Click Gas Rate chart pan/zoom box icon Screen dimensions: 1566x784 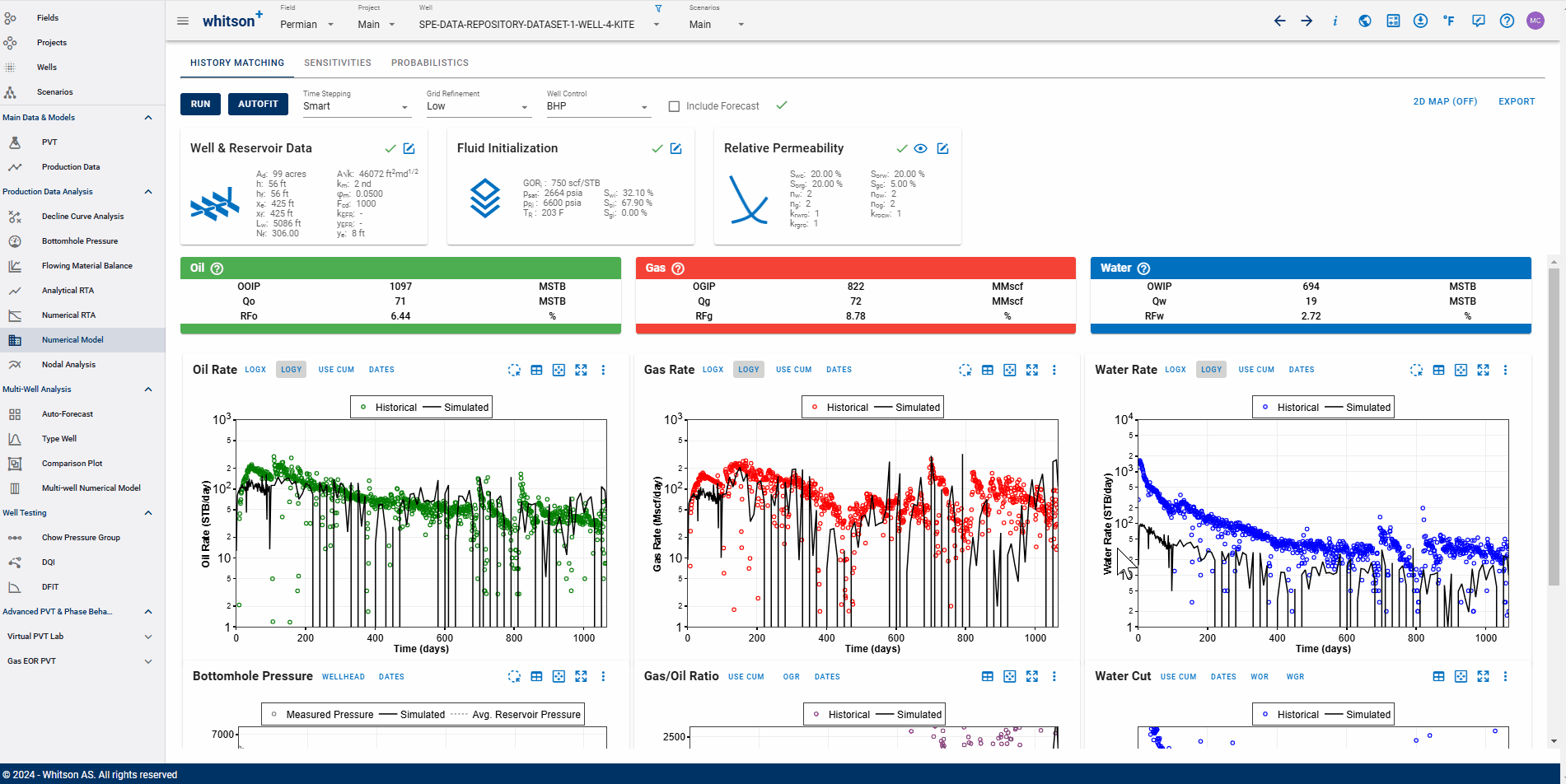point(1010,371)
